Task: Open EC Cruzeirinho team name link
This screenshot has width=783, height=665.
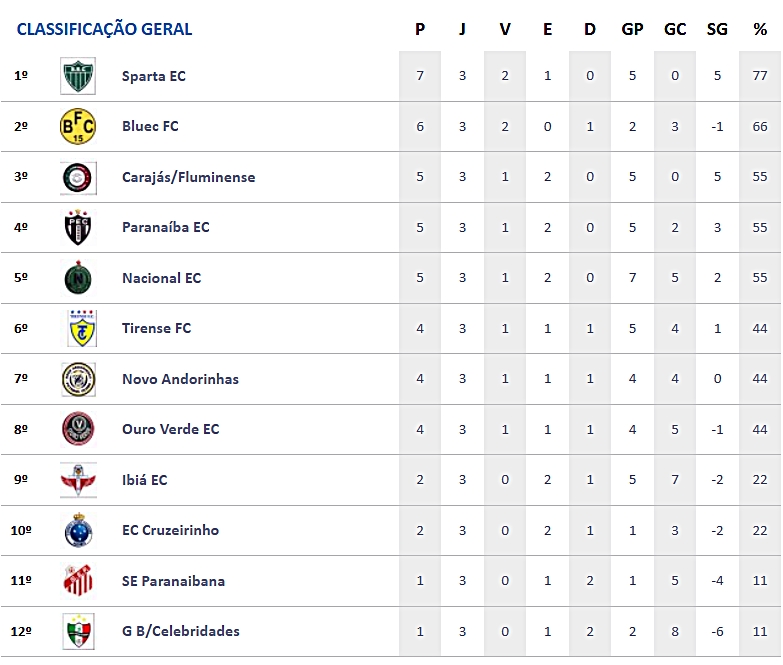Action: click(x=170, y=530)
